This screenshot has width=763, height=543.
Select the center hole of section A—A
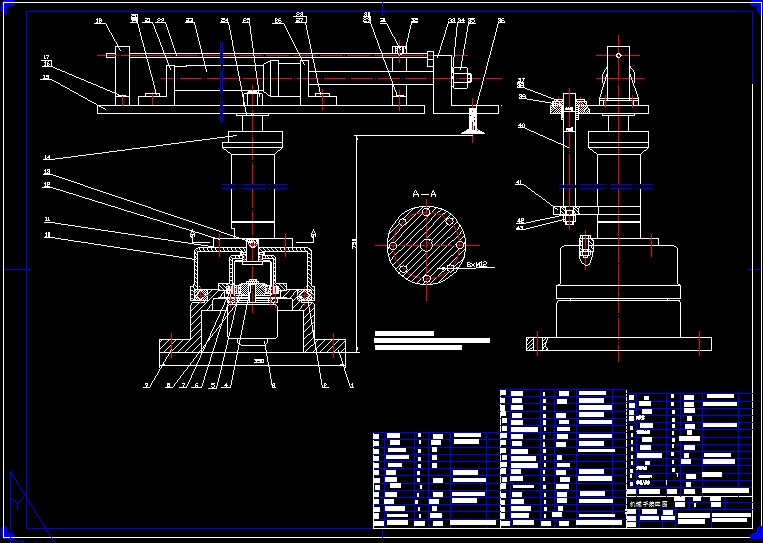[426, 245]
